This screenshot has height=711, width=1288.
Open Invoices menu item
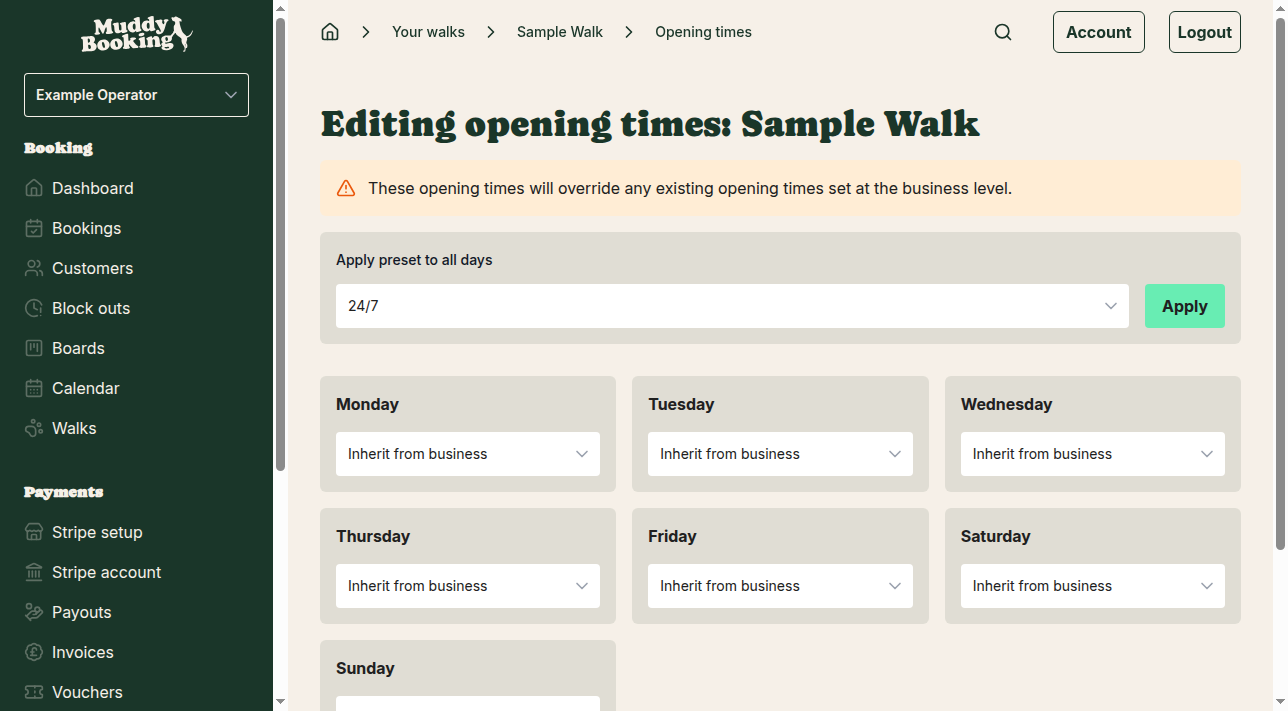pos(82,652)
